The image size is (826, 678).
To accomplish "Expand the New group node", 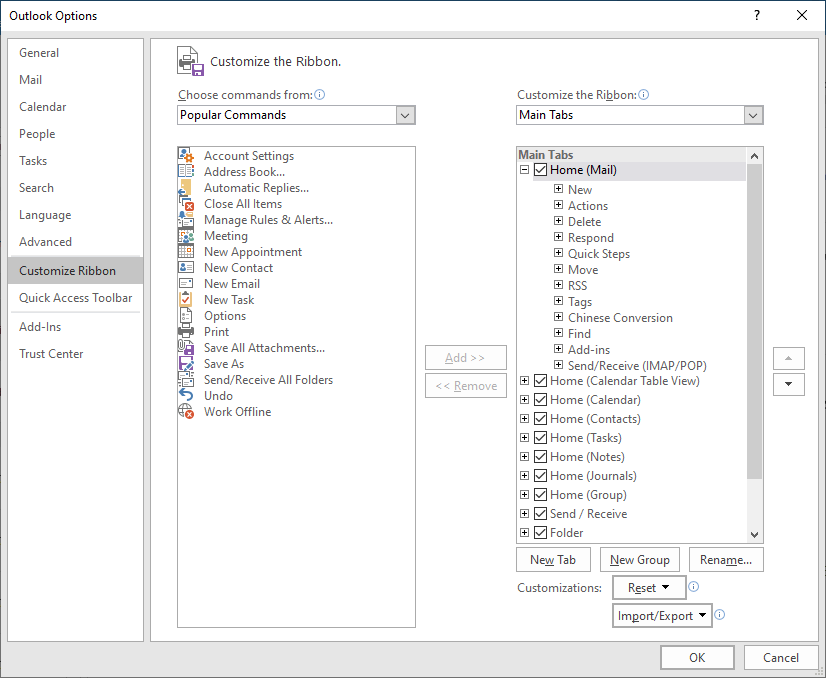I will pos(558,189).
